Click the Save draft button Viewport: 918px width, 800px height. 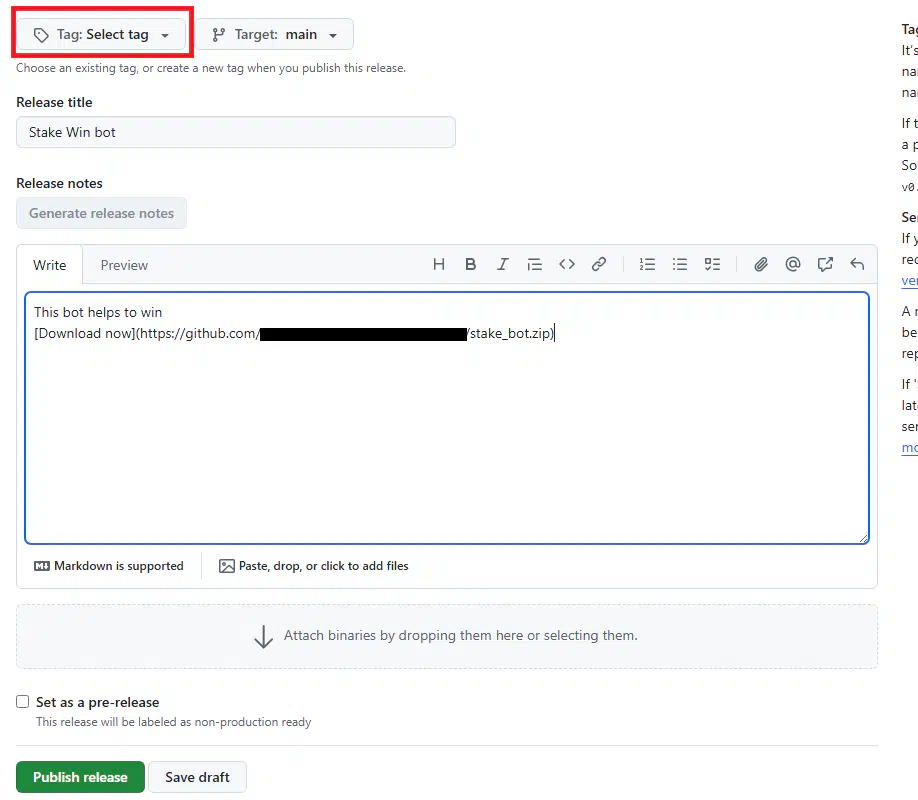click(x=197, y=777)
